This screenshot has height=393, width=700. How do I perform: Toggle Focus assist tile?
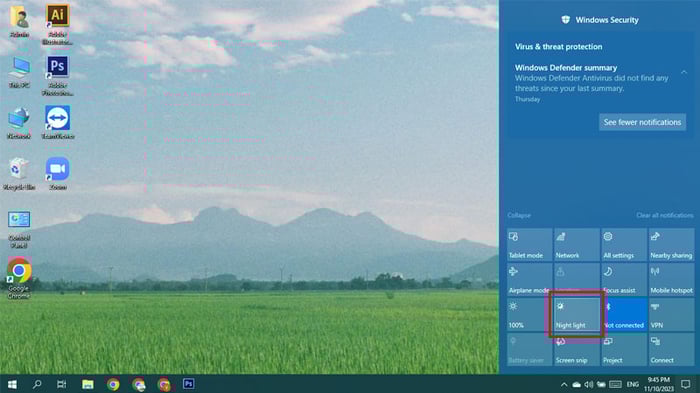(624, 280)
